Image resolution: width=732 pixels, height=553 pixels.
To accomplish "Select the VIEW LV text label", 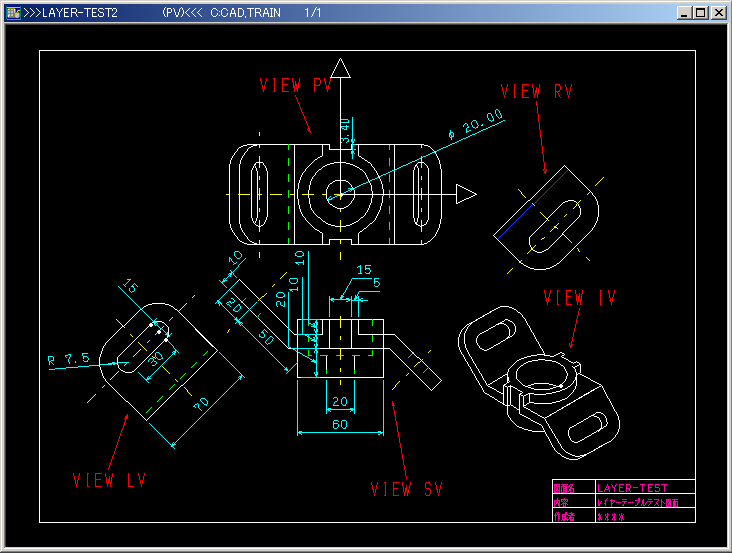I will (110, 480).
